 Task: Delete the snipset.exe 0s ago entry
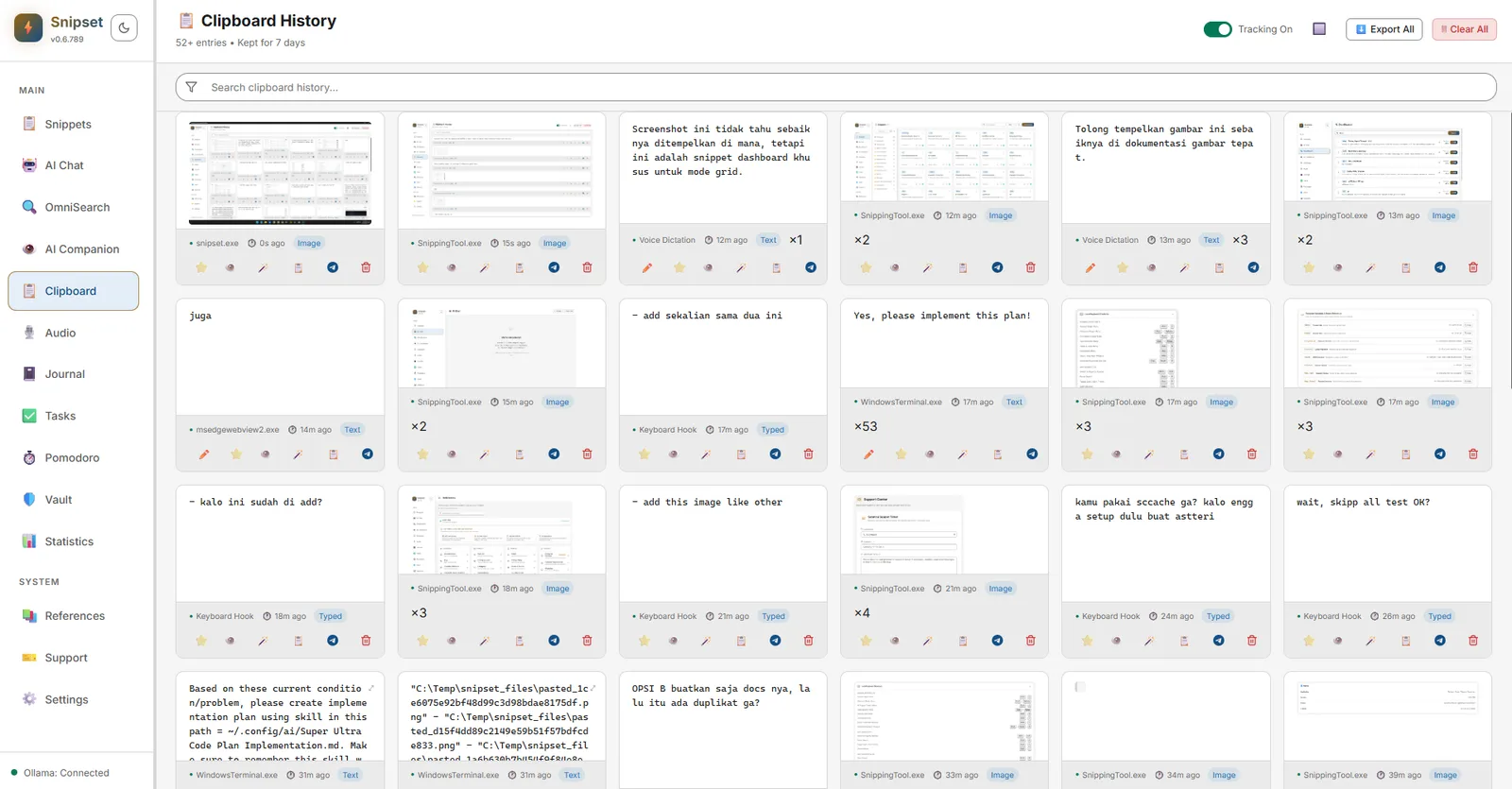point(366,267)
